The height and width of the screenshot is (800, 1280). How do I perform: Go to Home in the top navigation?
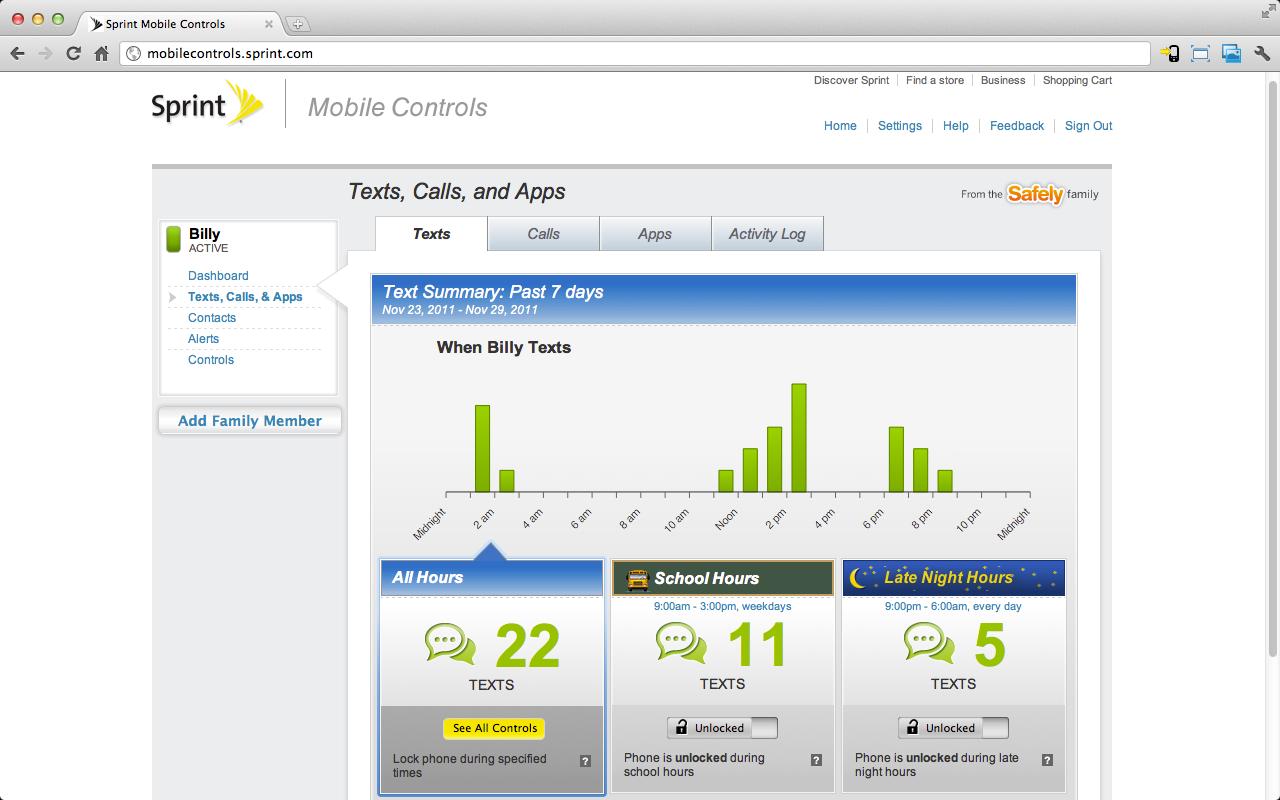[x=840, y=126]
